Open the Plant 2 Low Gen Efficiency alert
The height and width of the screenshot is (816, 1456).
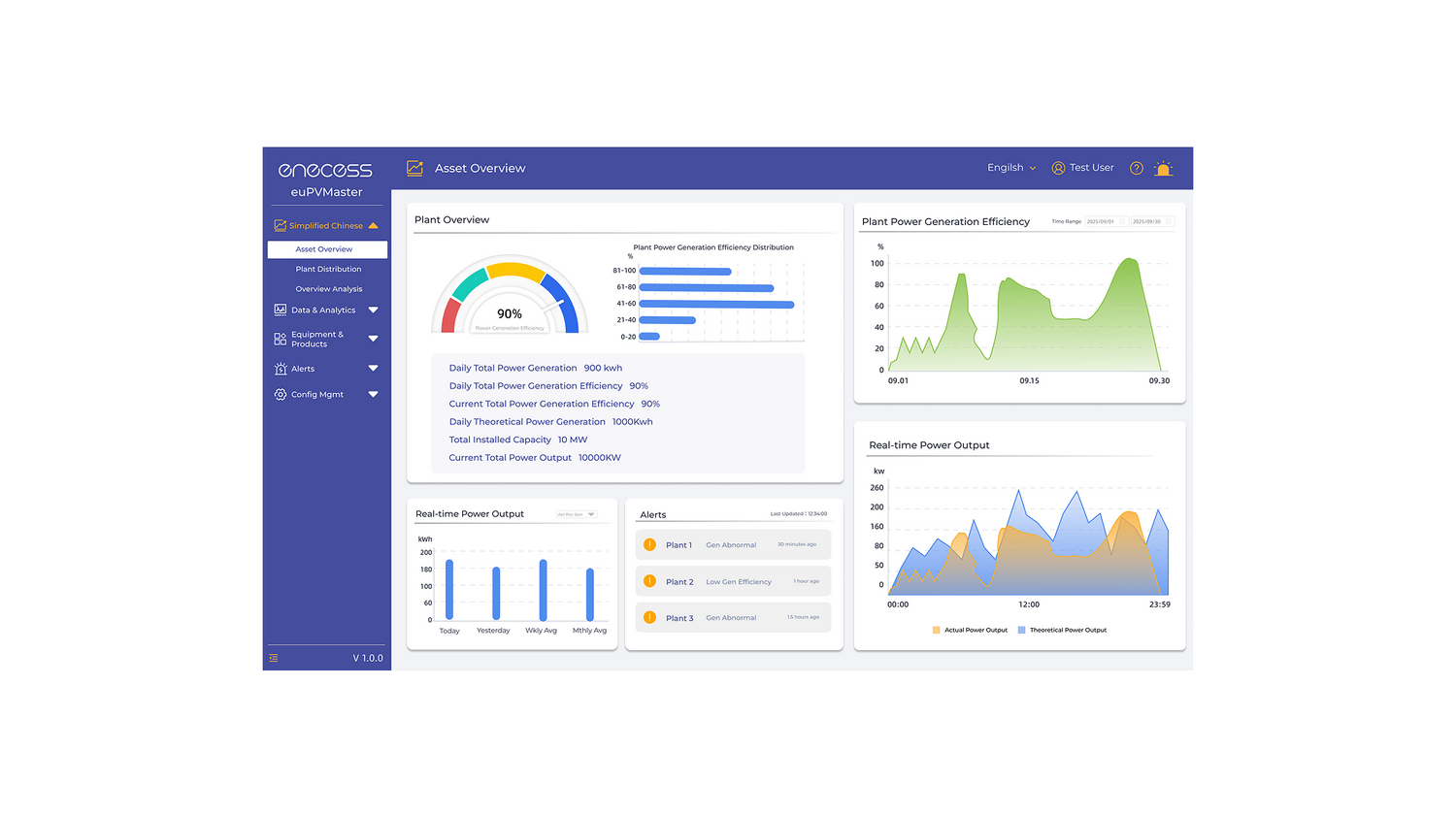point(733,581)
